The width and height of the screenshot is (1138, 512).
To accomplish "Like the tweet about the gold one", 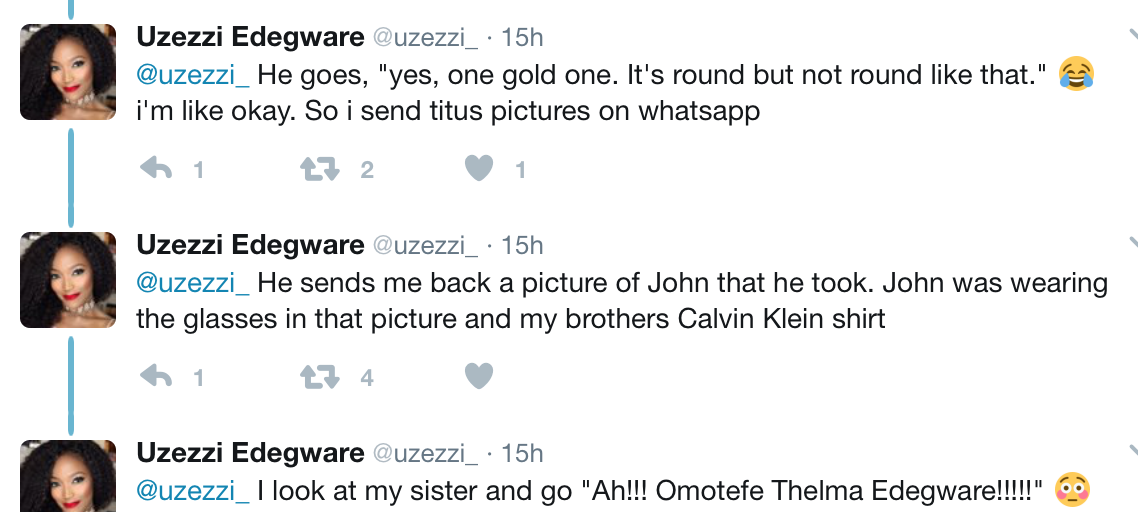I will tap(480, 170).
